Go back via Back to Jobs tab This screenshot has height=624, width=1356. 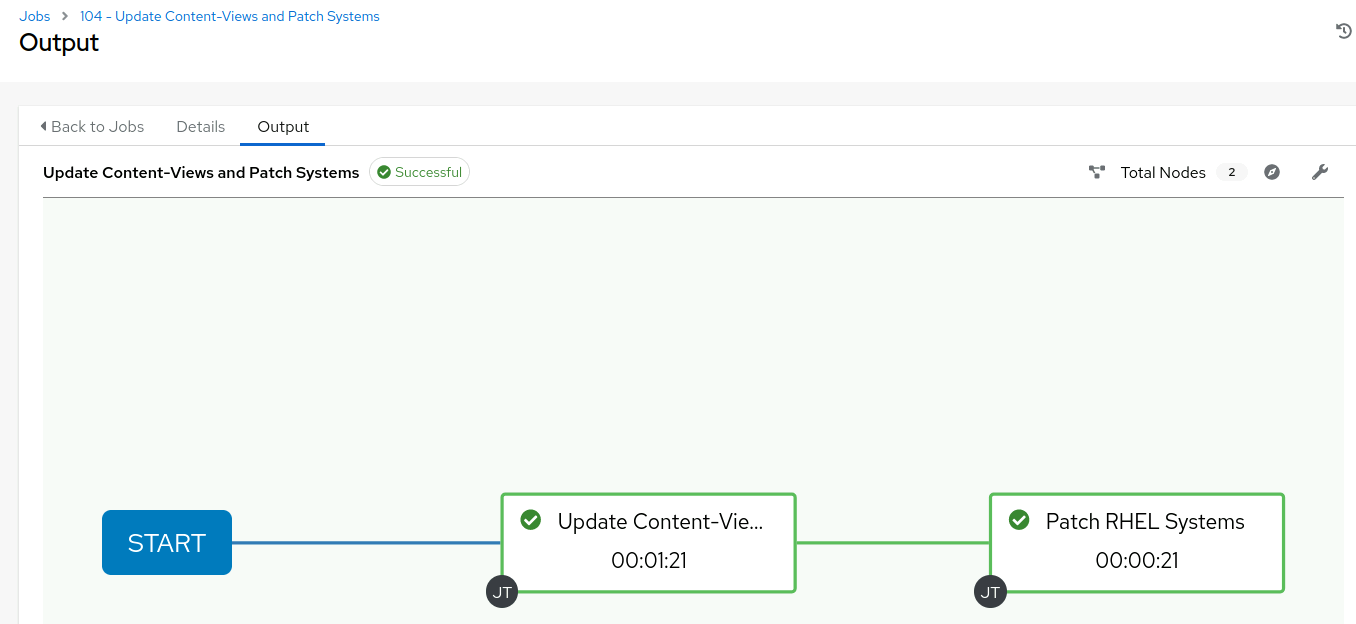pyautogui.click(x=97, y=127)
